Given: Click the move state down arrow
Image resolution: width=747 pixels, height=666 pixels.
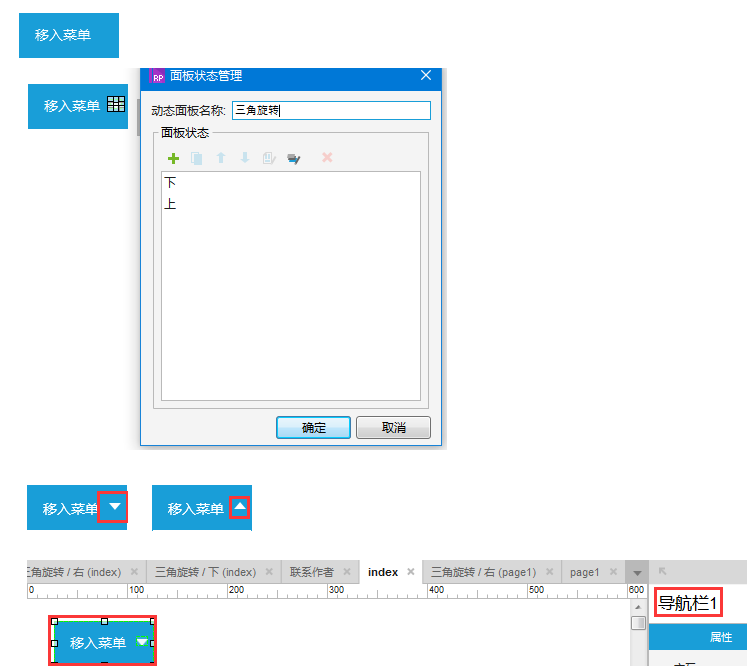Looking at the screenshot, I should (x=245, y=158).
